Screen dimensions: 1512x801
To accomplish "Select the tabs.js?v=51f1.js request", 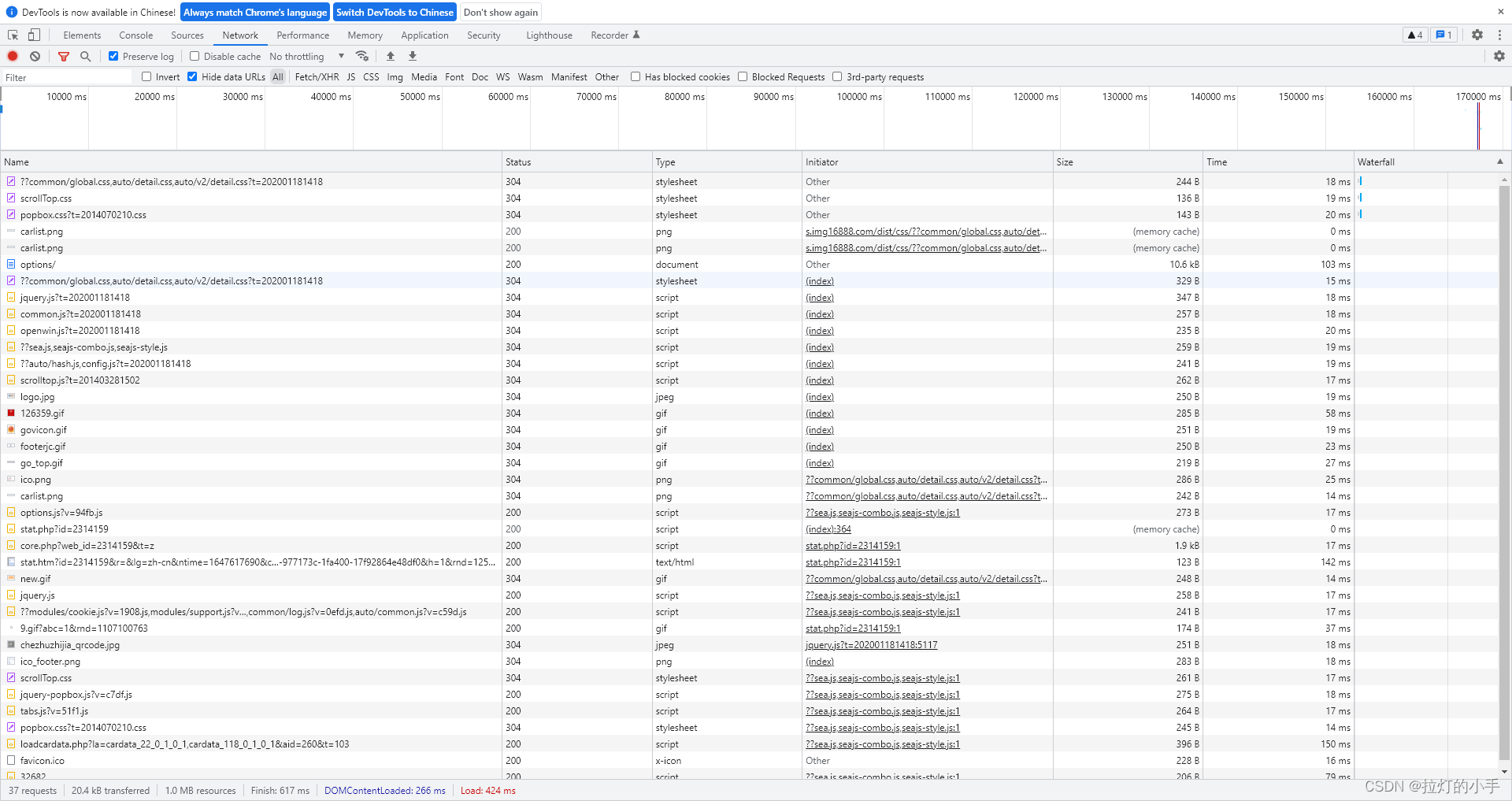I will 749,711.
